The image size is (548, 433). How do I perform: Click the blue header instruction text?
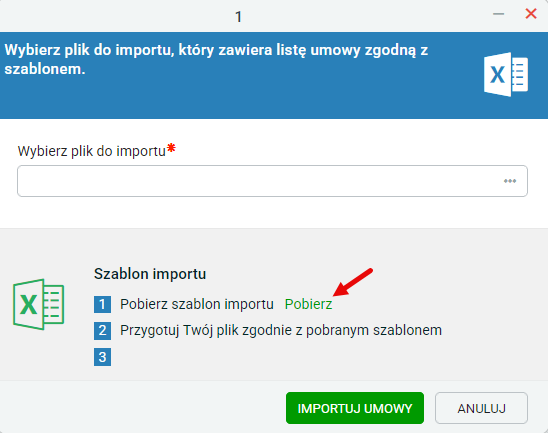coord(216,59)
